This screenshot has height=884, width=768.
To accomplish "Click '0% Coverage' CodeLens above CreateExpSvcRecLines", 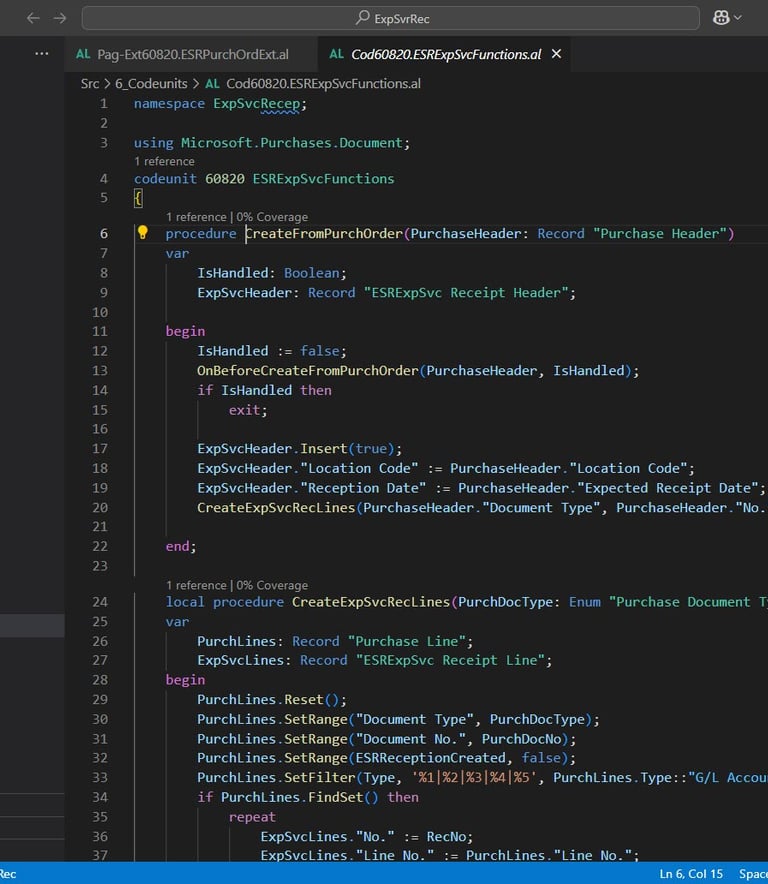I will coord(272,585).
